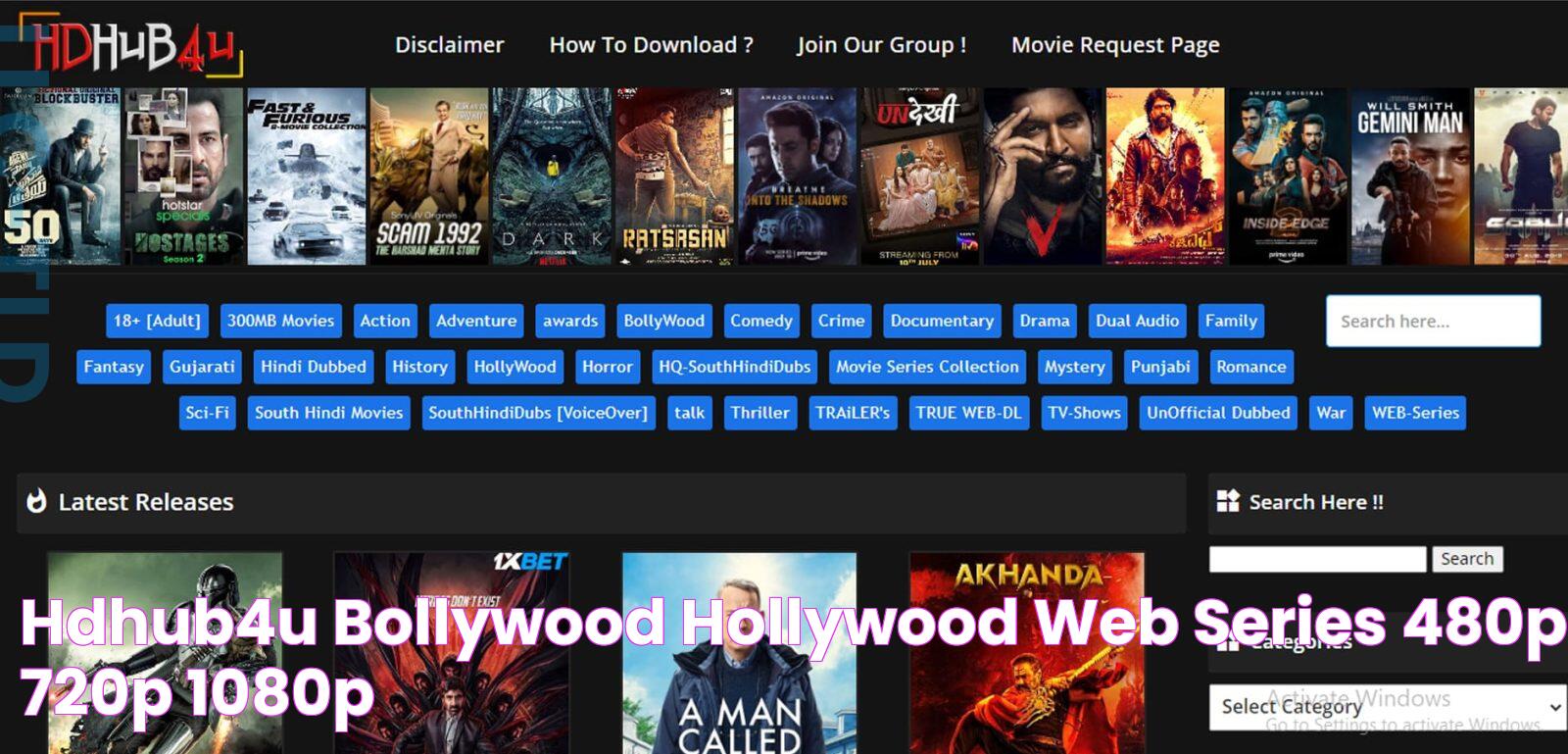Select Romance category

click(x=1251, y=367)
